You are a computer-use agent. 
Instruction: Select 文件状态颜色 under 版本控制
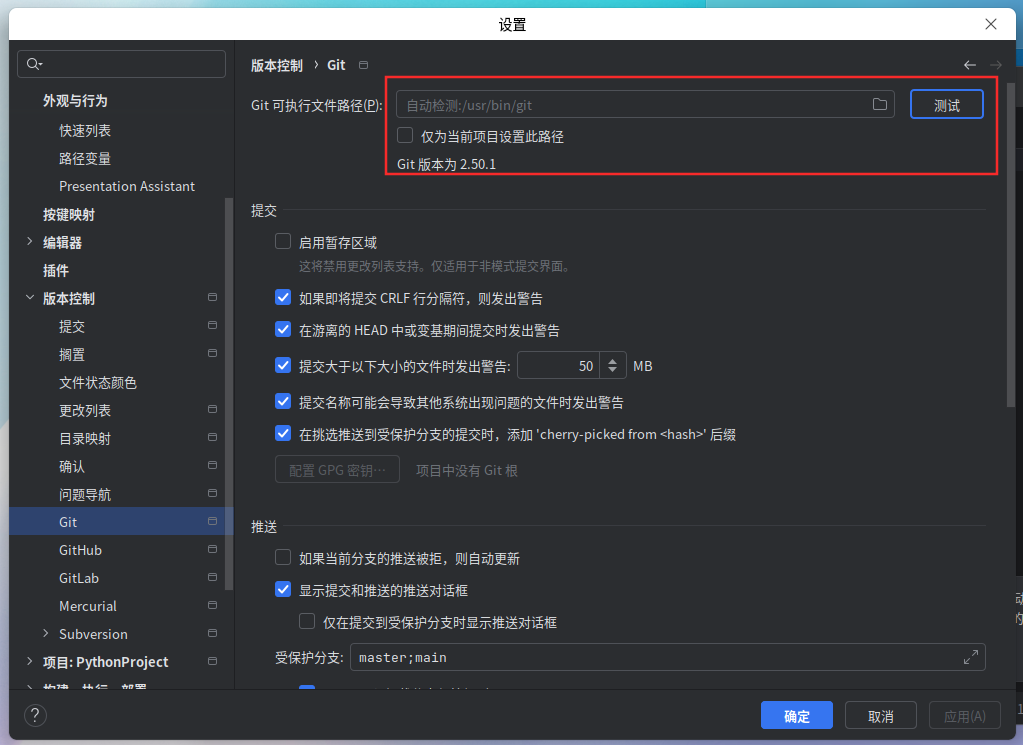point(98,382)
